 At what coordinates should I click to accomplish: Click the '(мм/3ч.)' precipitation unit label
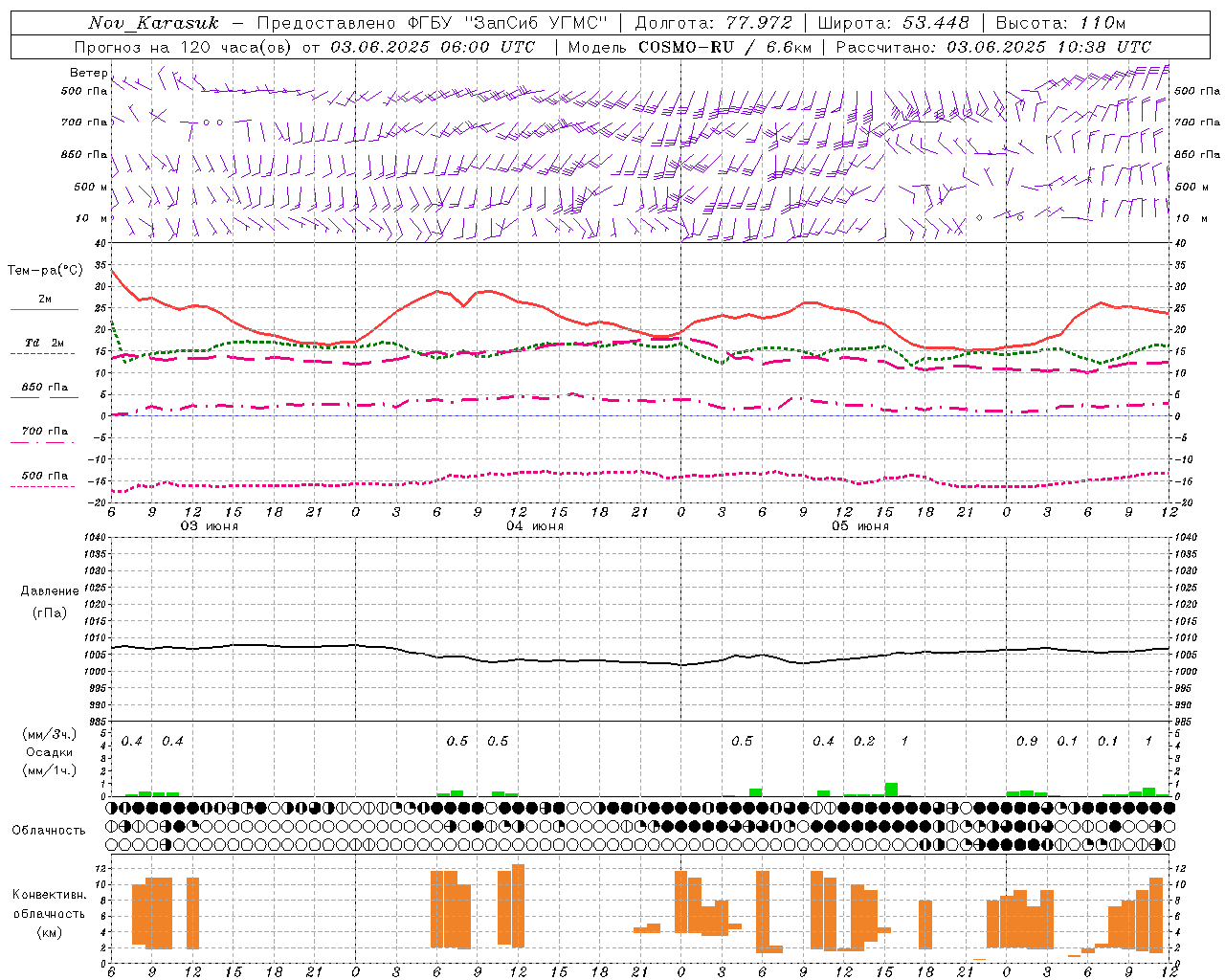tap(50, 734)
